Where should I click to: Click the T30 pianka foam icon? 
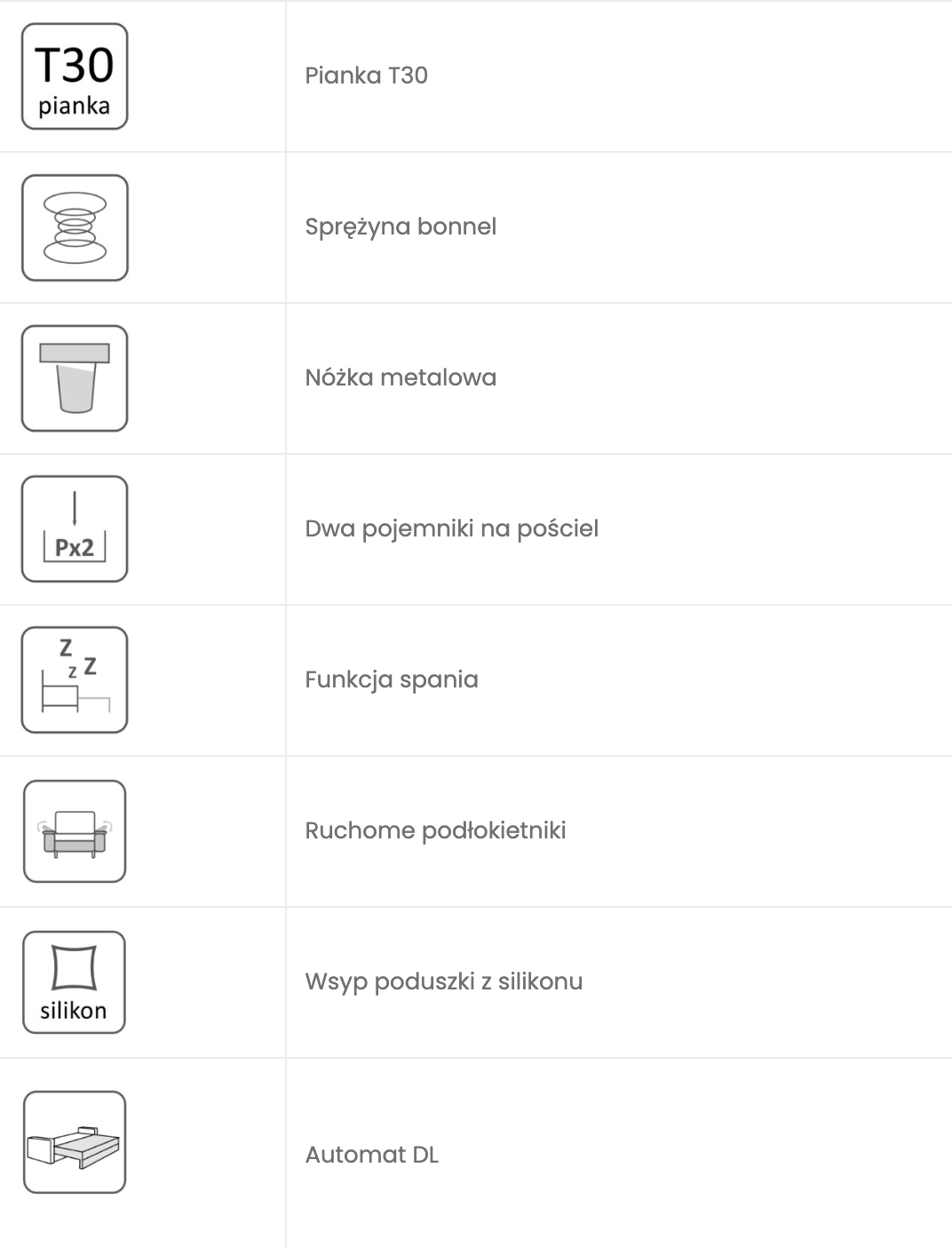(x=75, y=76)
